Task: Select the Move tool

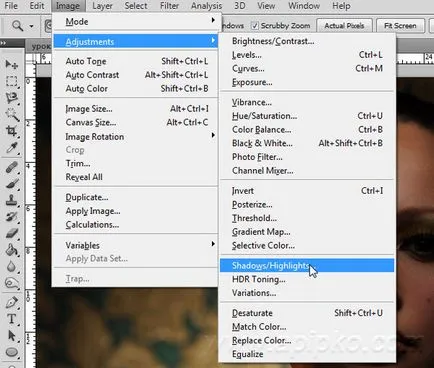Action: click(x=12, y=65)
